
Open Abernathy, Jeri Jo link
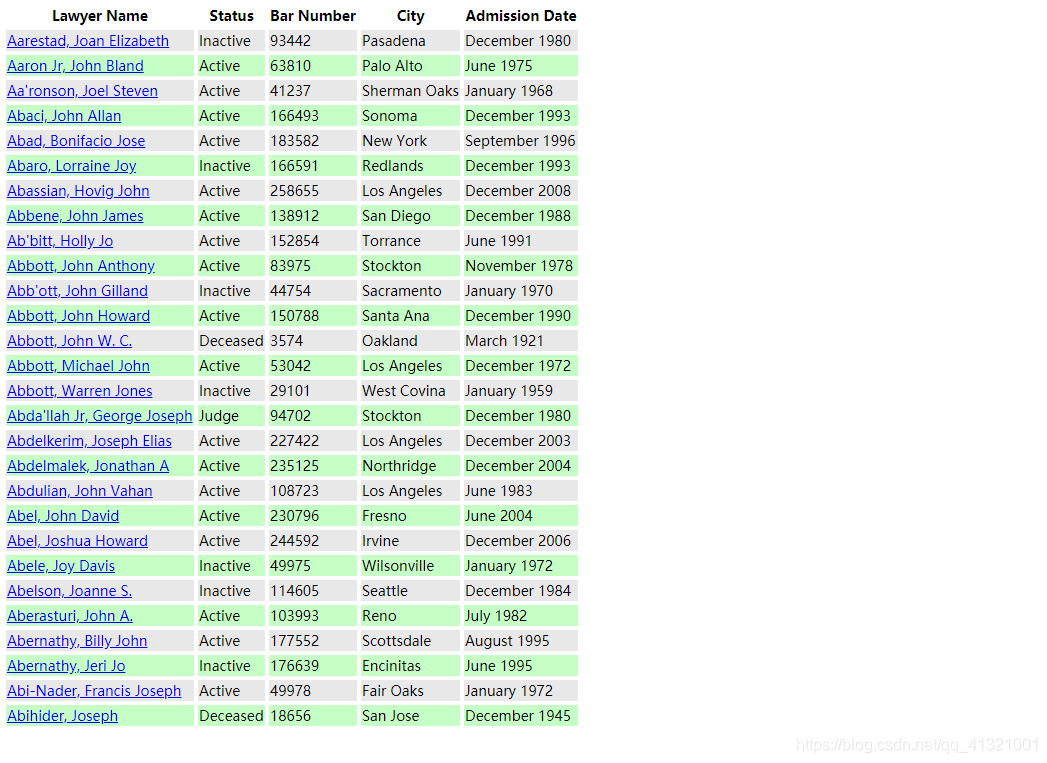(66, 666)
